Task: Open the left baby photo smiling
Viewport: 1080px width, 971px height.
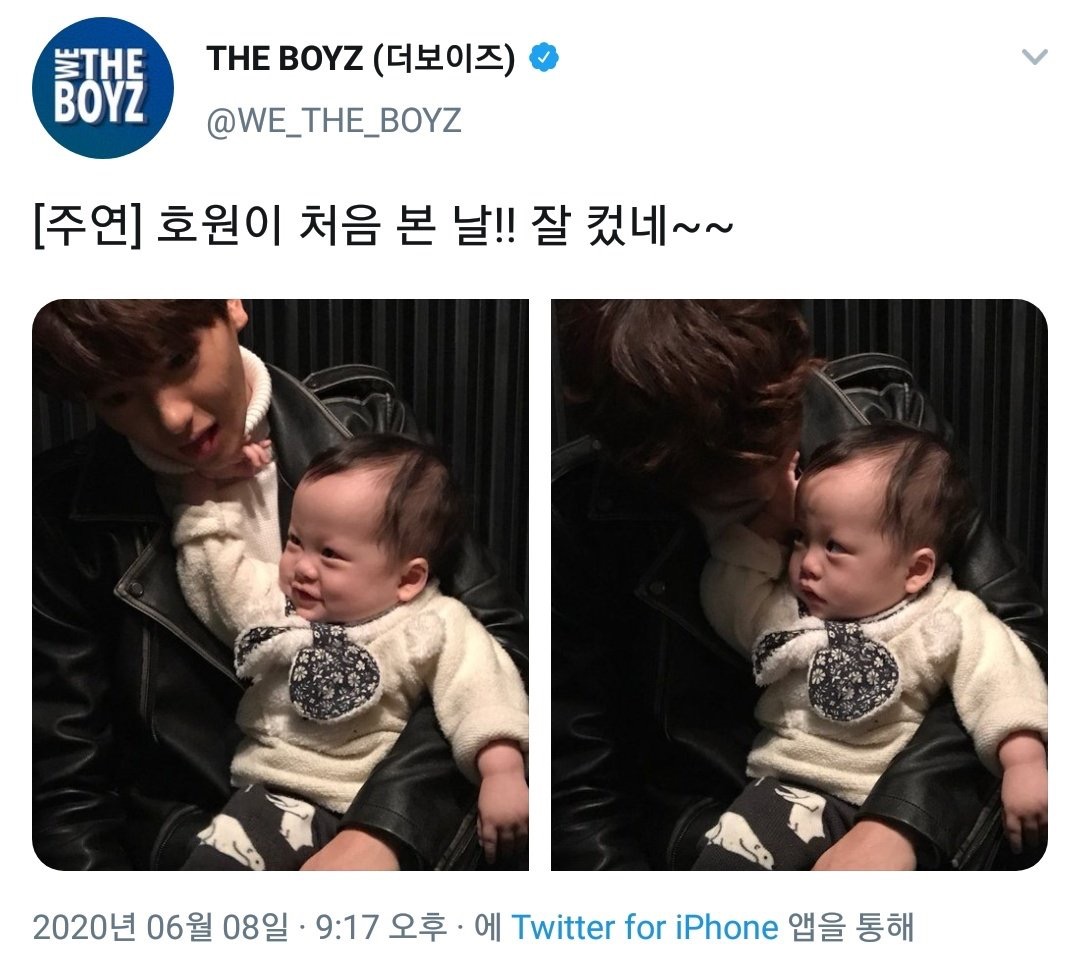Action: point(280,585)
